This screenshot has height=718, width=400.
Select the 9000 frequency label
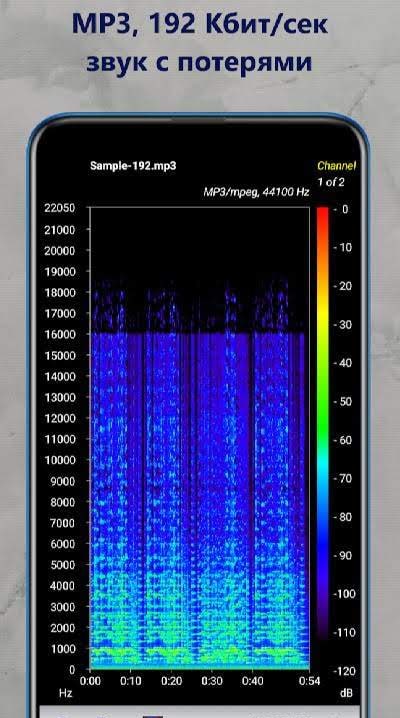(x=62, y=482)
